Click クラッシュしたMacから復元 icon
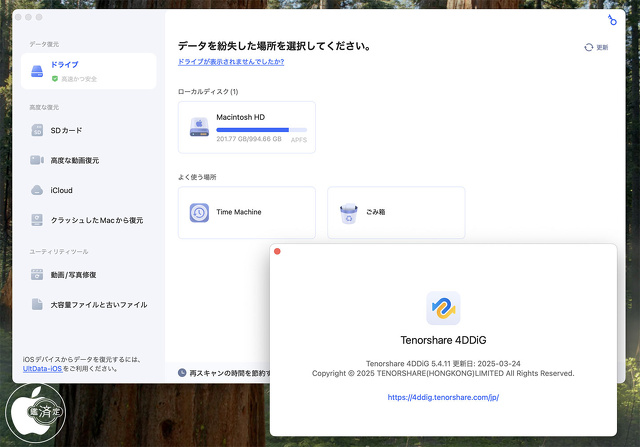Viewport: 640px width, 447px height. [37, 220]
